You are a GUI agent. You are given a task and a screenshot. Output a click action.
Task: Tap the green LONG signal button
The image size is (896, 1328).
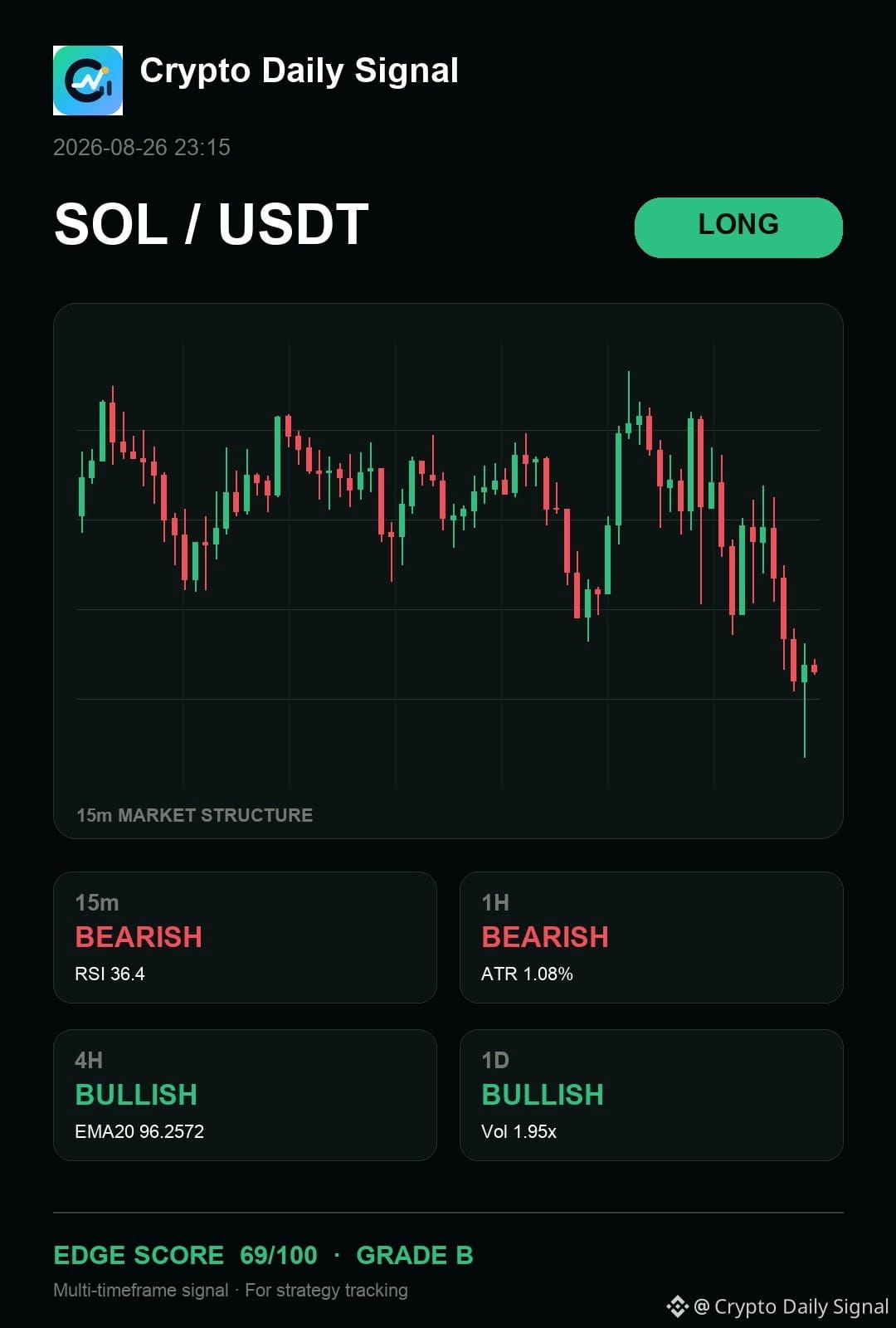738,227
